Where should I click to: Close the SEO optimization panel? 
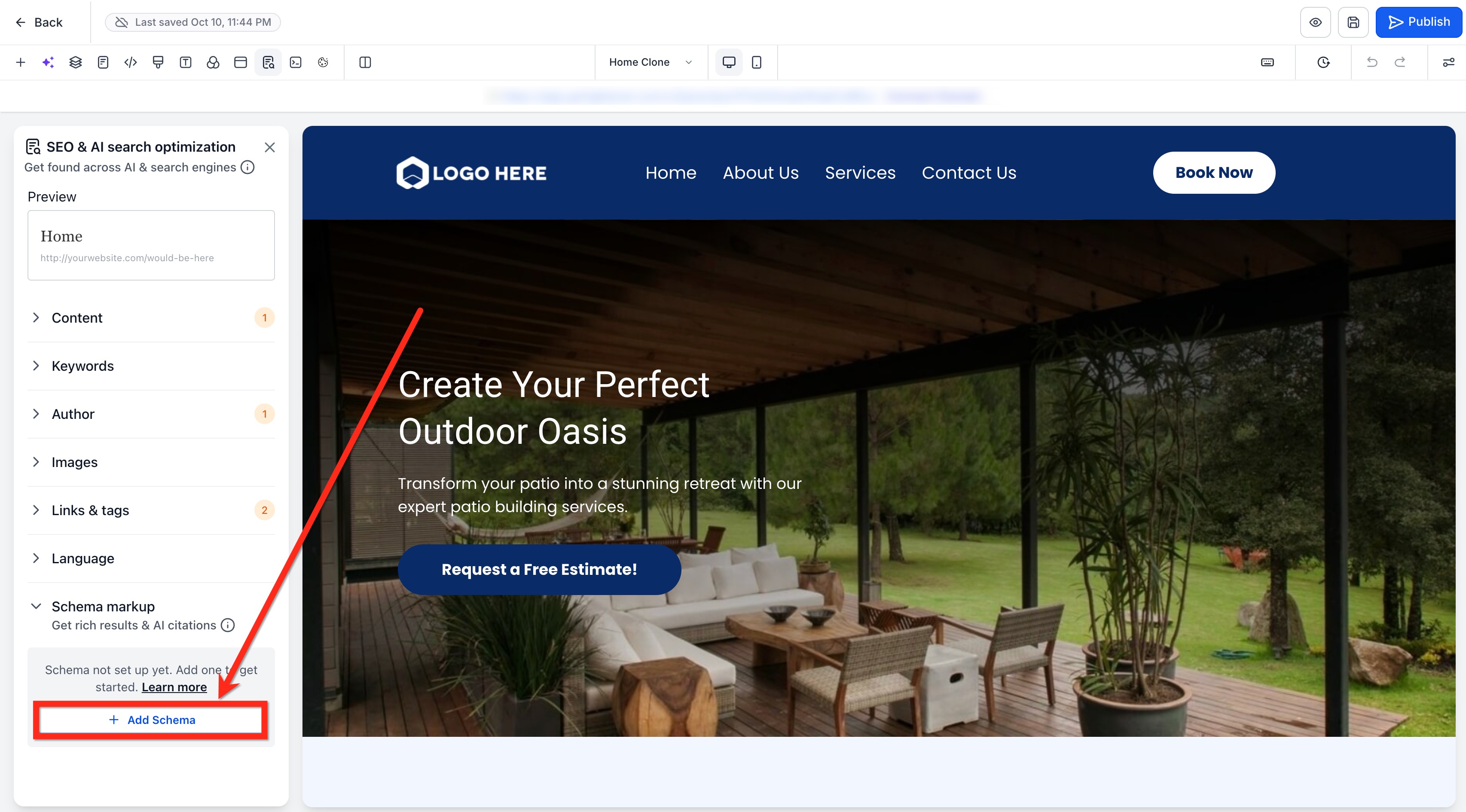[x=270, y=147]
